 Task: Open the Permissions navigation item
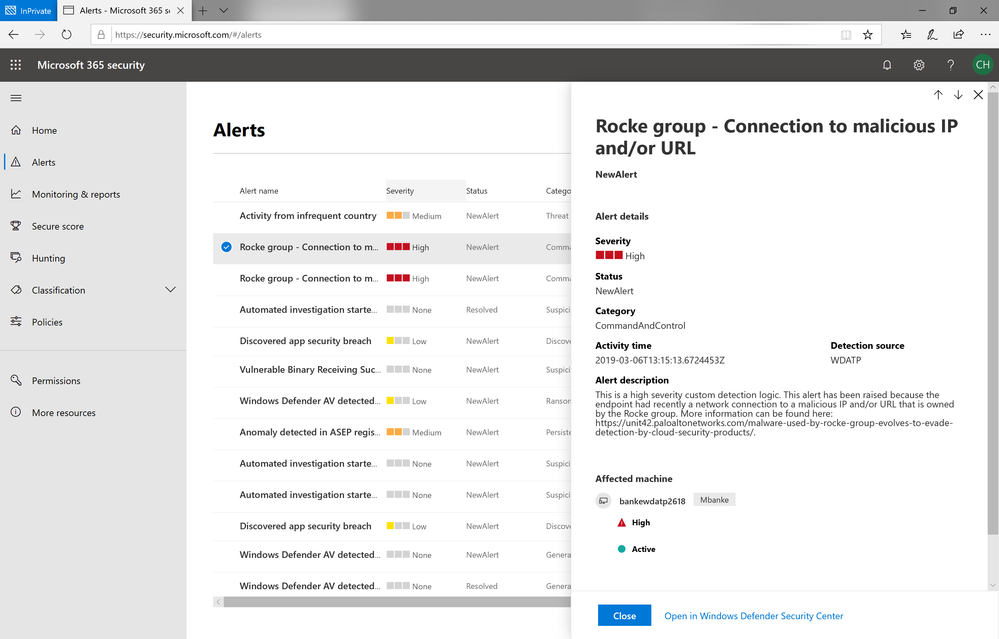coord(93,380)
